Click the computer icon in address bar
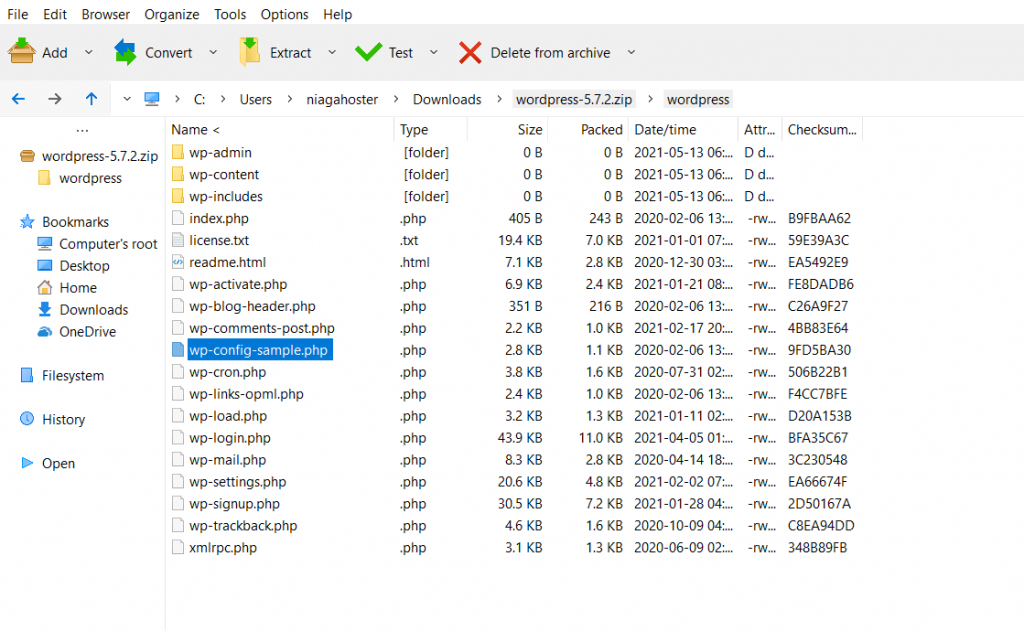The width and height of the screenshot is (1024, 631). point(152,99)
